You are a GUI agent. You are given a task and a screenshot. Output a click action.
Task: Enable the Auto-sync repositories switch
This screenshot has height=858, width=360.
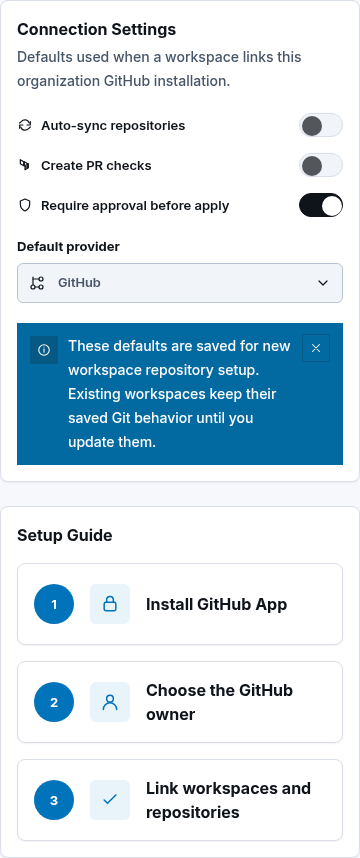pos(321,125)
